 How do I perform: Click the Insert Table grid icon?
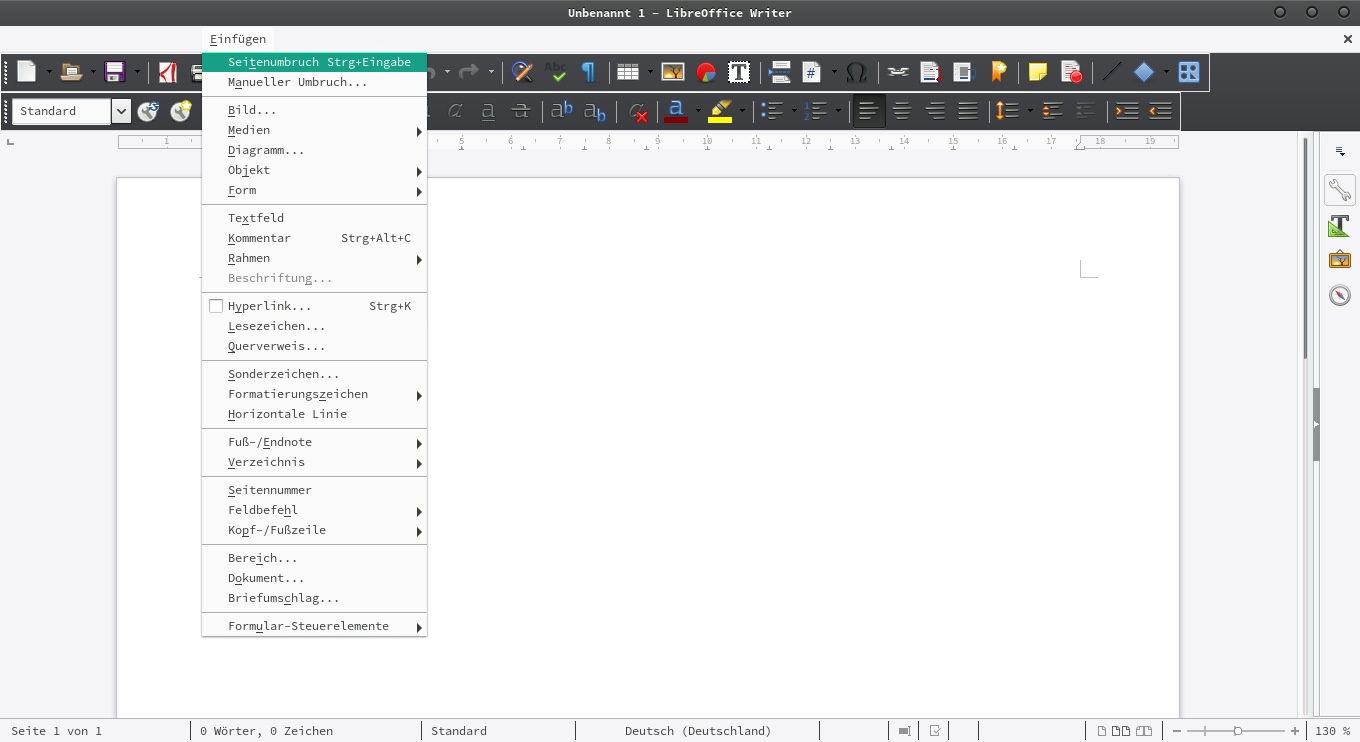pyautogui.click(x=627, y=72)
